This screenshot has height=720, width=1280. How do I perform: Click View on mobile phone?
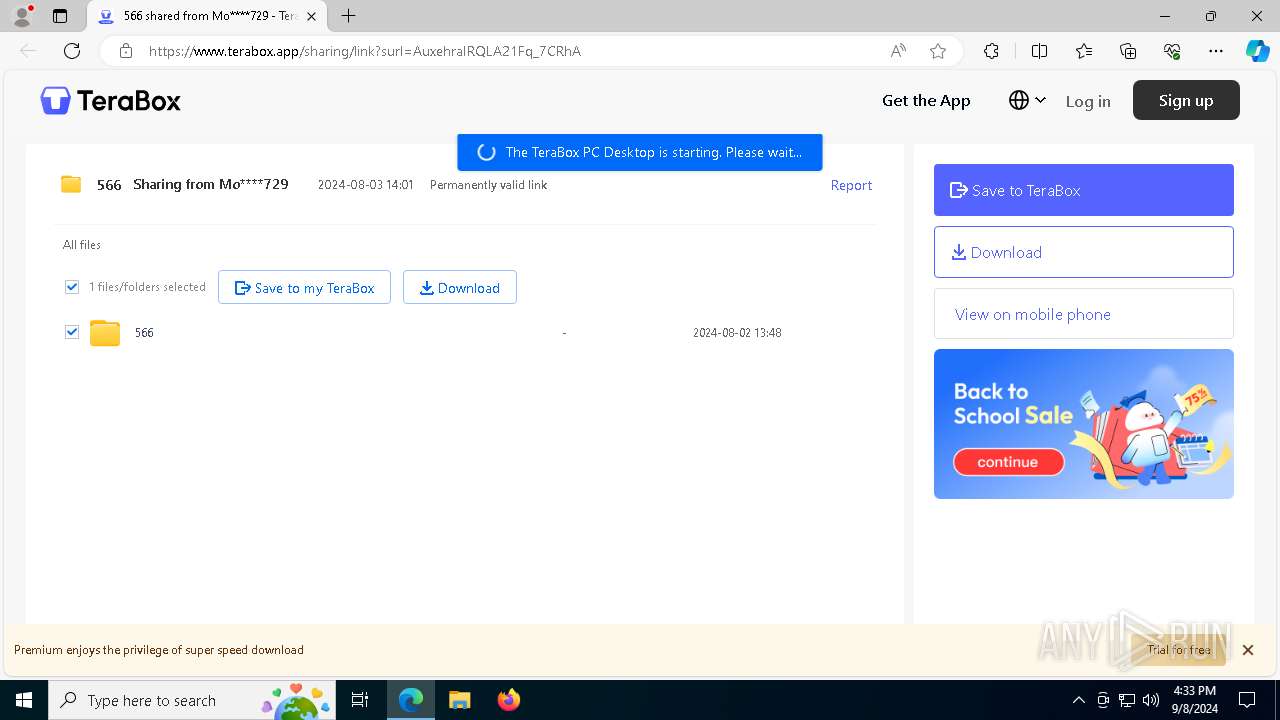1084,314
